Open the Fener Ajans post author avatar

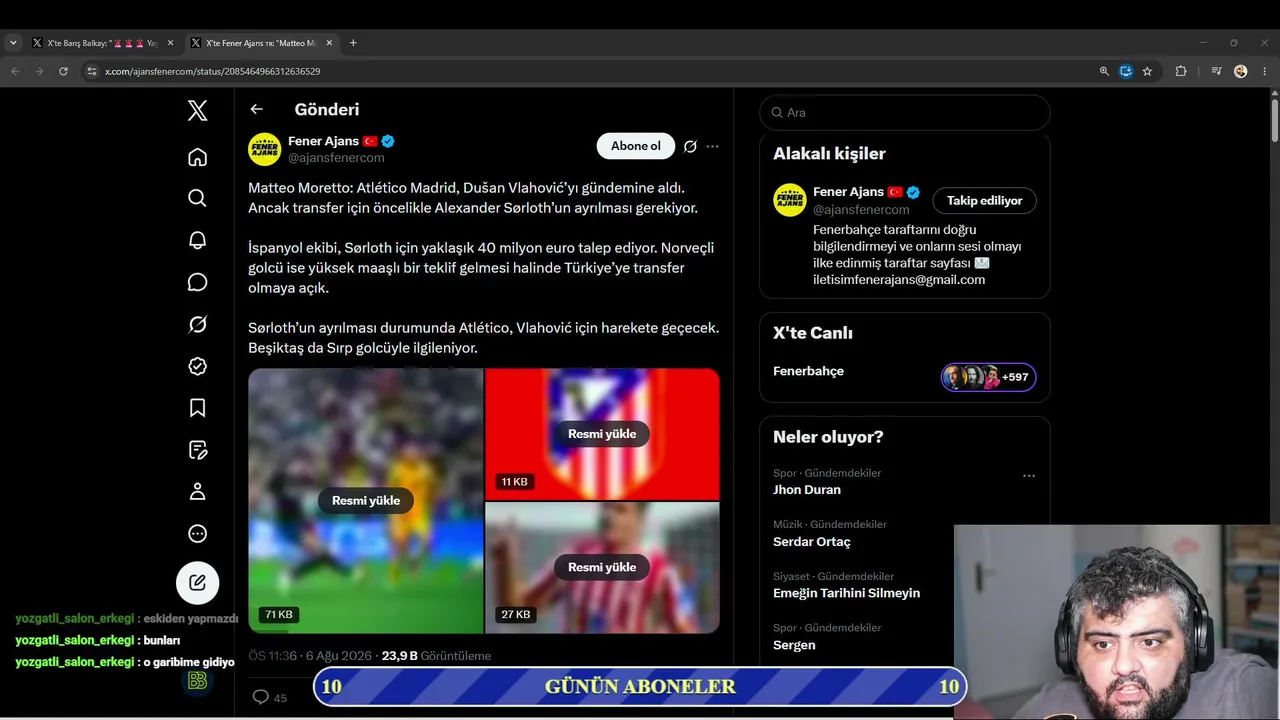tap(265, 149)
